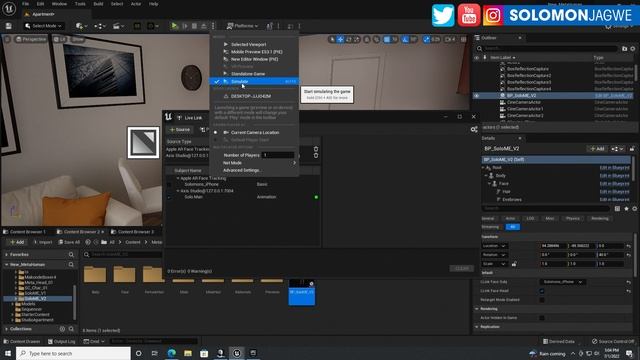Click the Details All filter button
640x360 pixels.
pyautogui.click(x=513, y=227)
